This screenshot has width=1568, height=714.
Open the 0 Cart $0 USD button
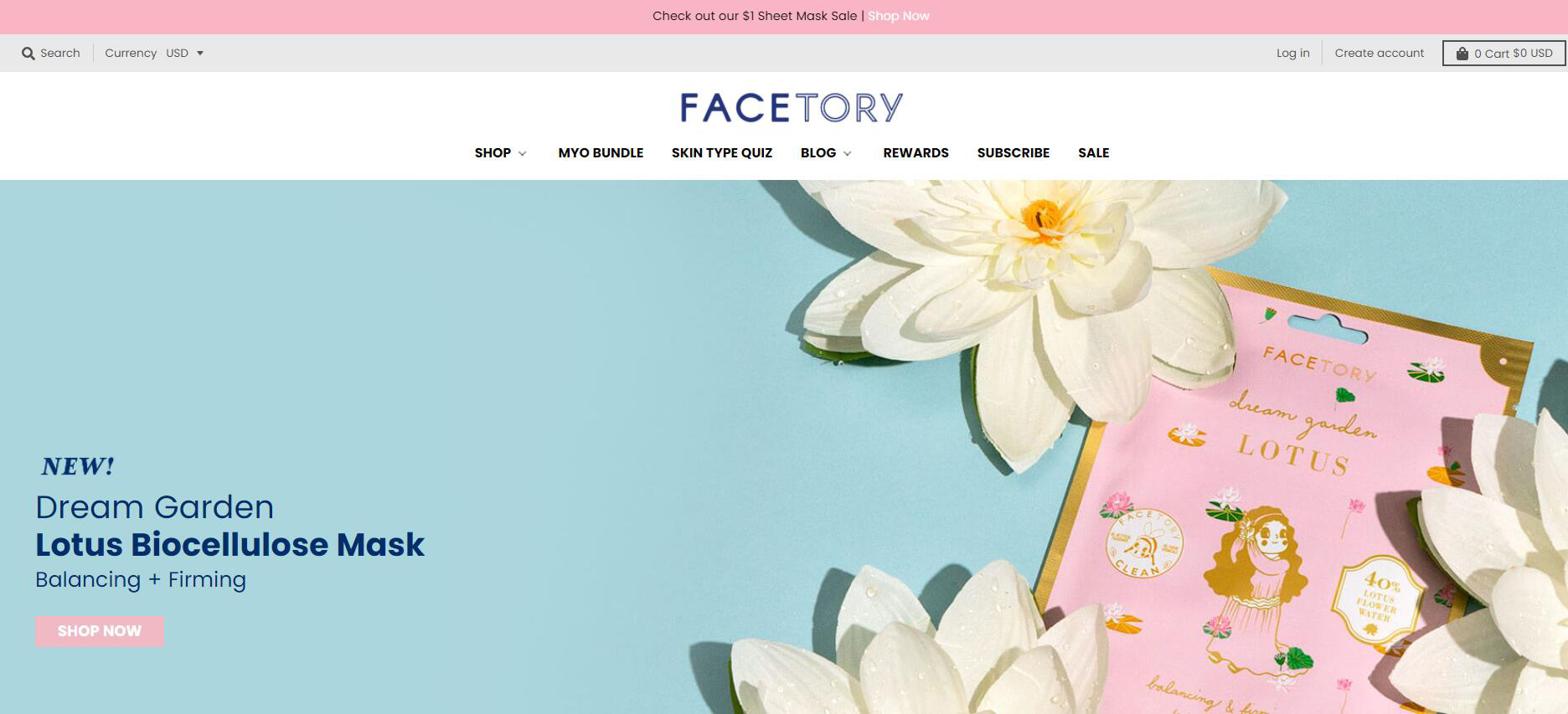1504,53
